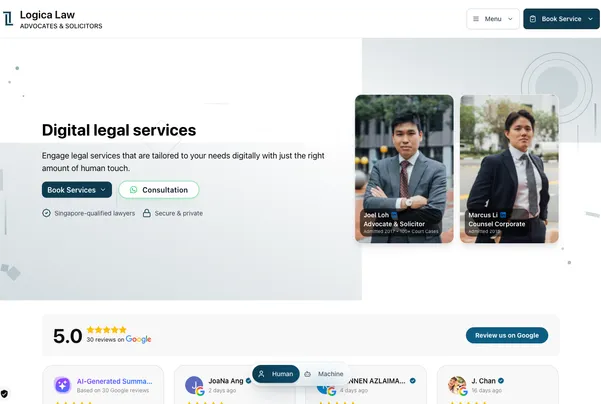Expand the Book Services hero dropdown
601x404 pixels.
point(77,190)
